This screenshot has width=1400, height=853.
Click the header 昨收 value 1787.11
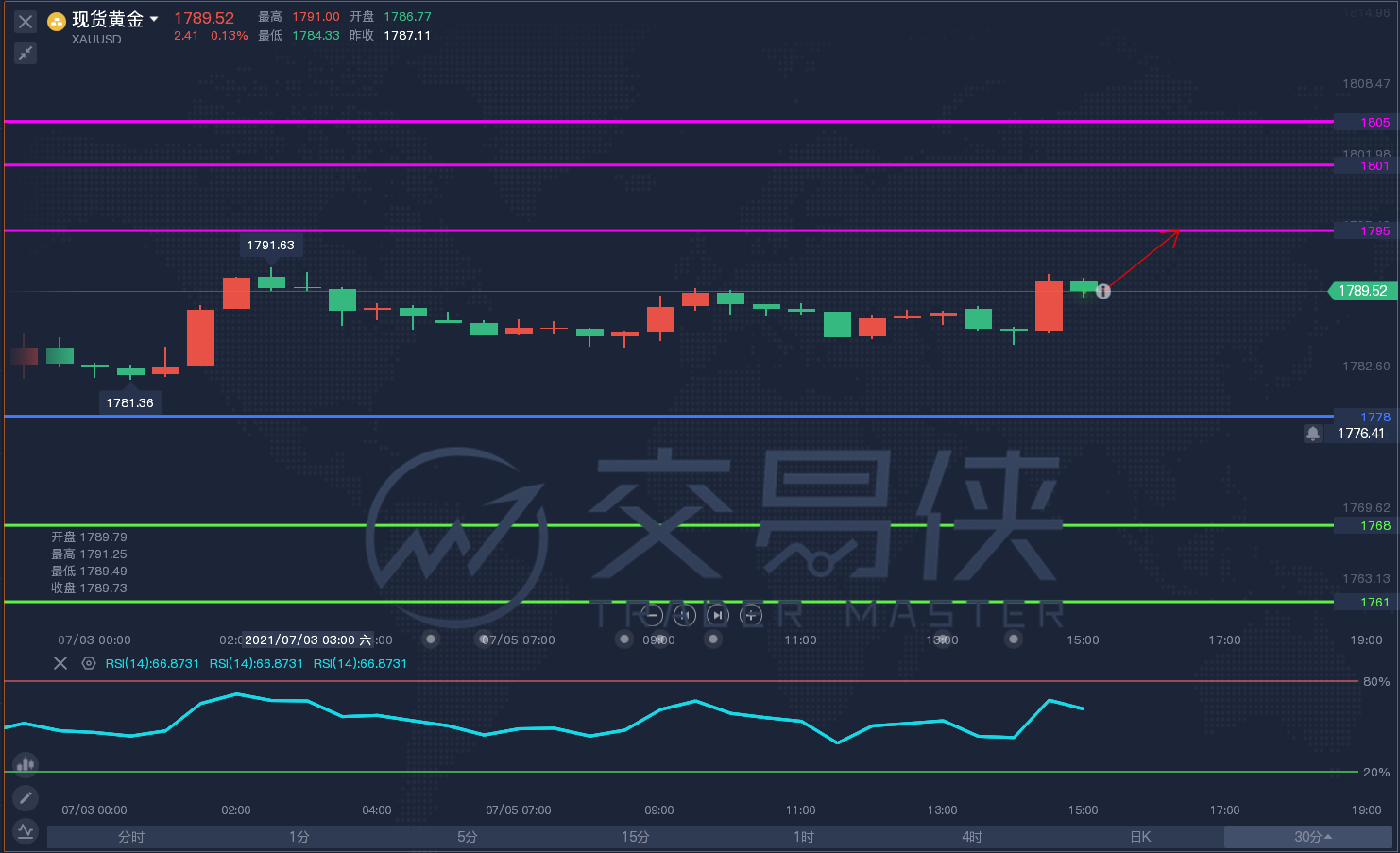click(407, 36)
